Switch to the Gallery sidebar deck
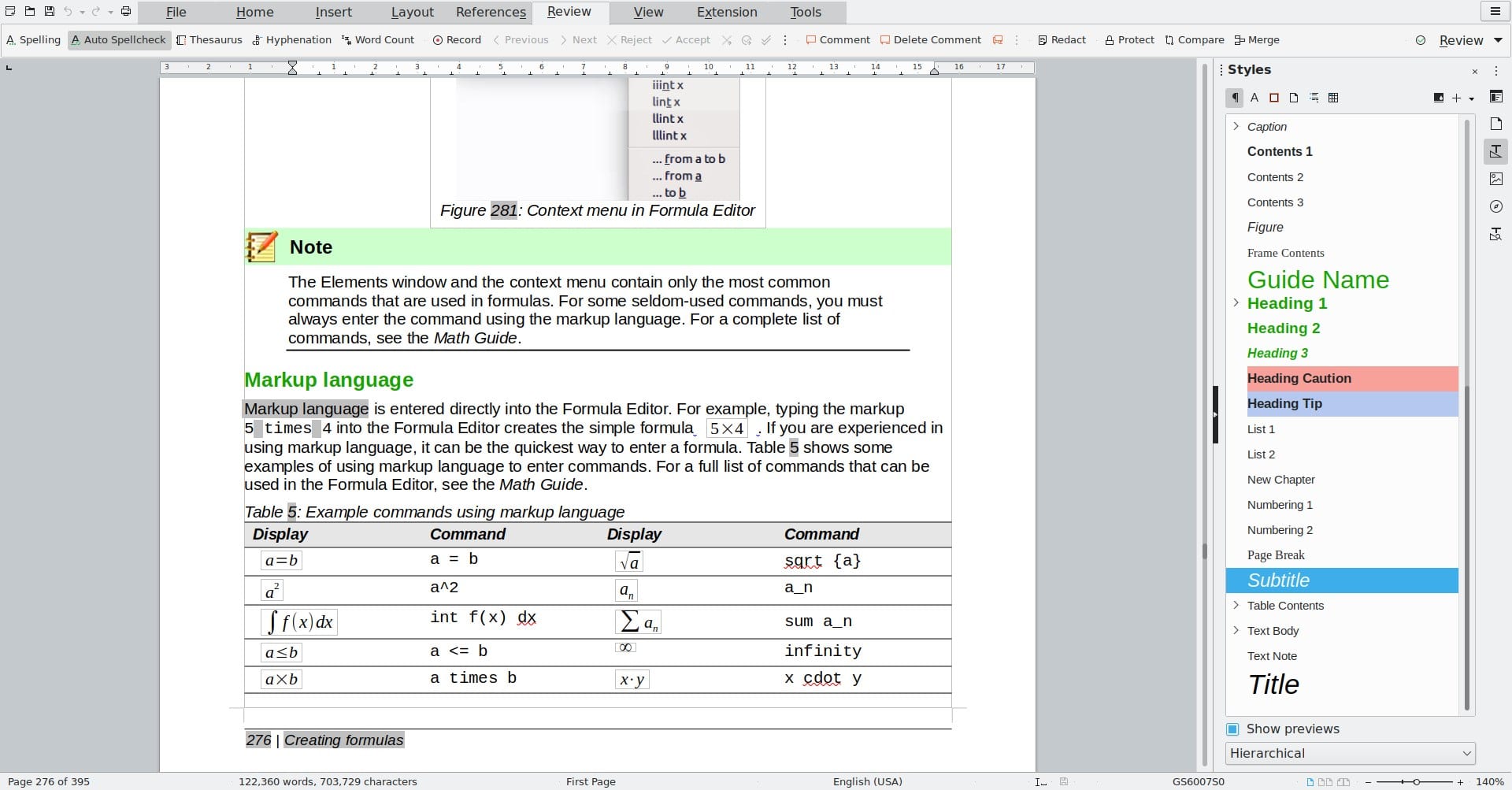 [1496, 179]
